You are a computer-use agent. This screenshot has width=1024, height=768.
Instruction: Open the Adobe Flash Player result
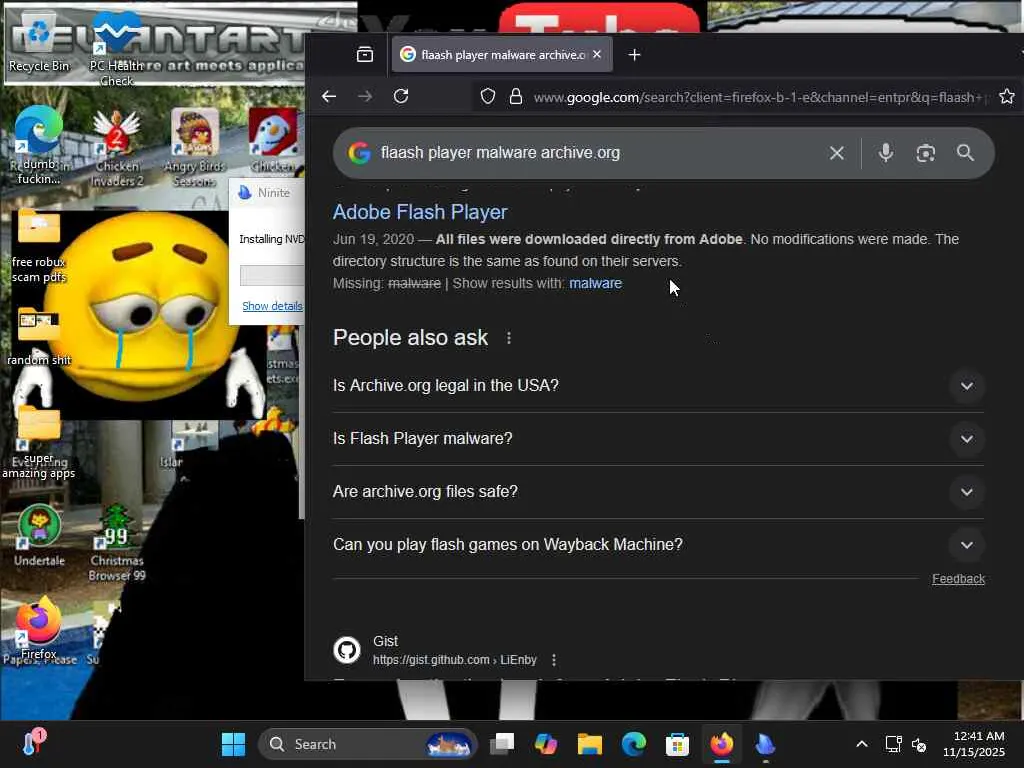[420, 212]
